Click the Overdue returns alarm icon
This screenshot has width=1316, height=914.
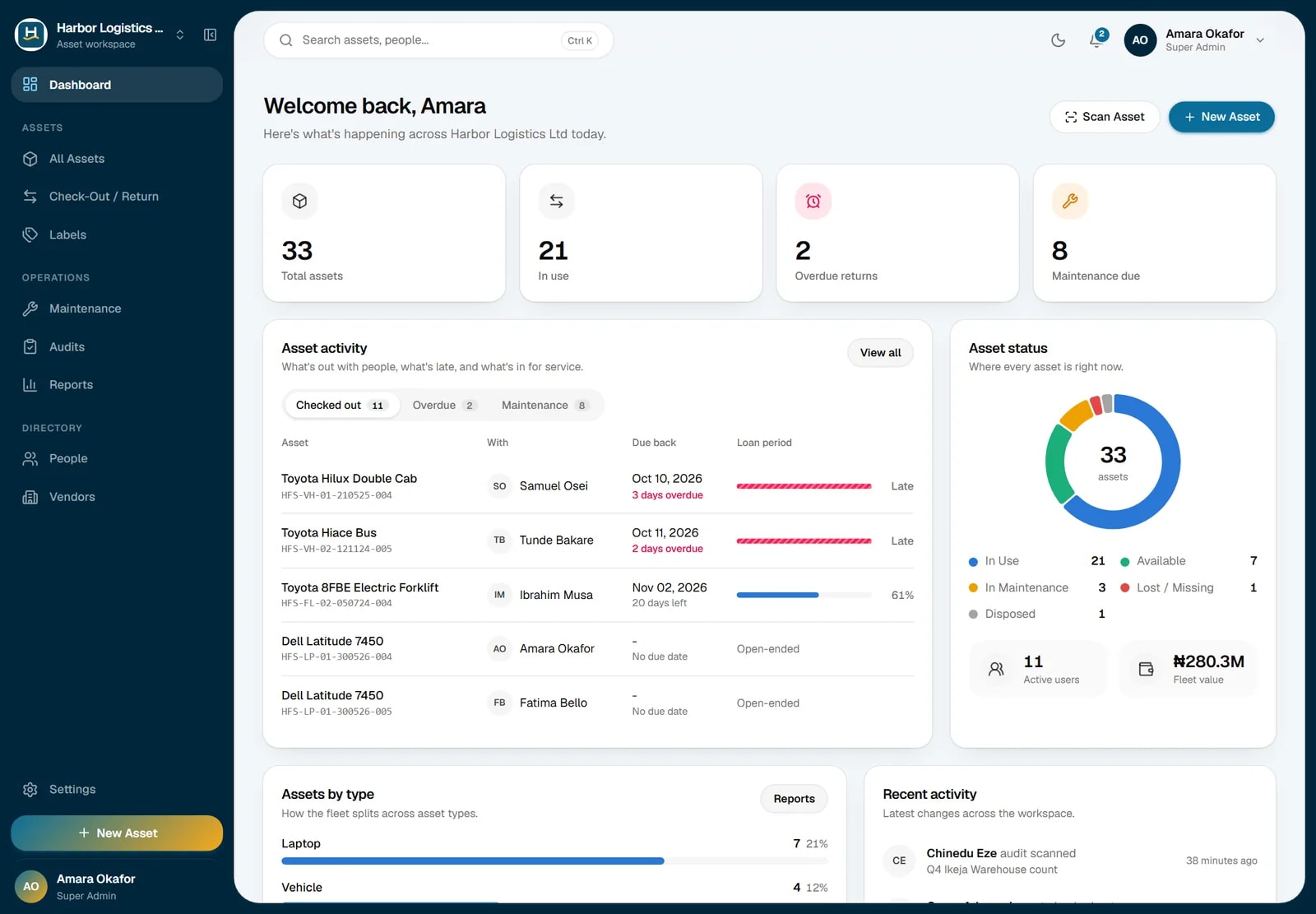[x=813, y=201]
